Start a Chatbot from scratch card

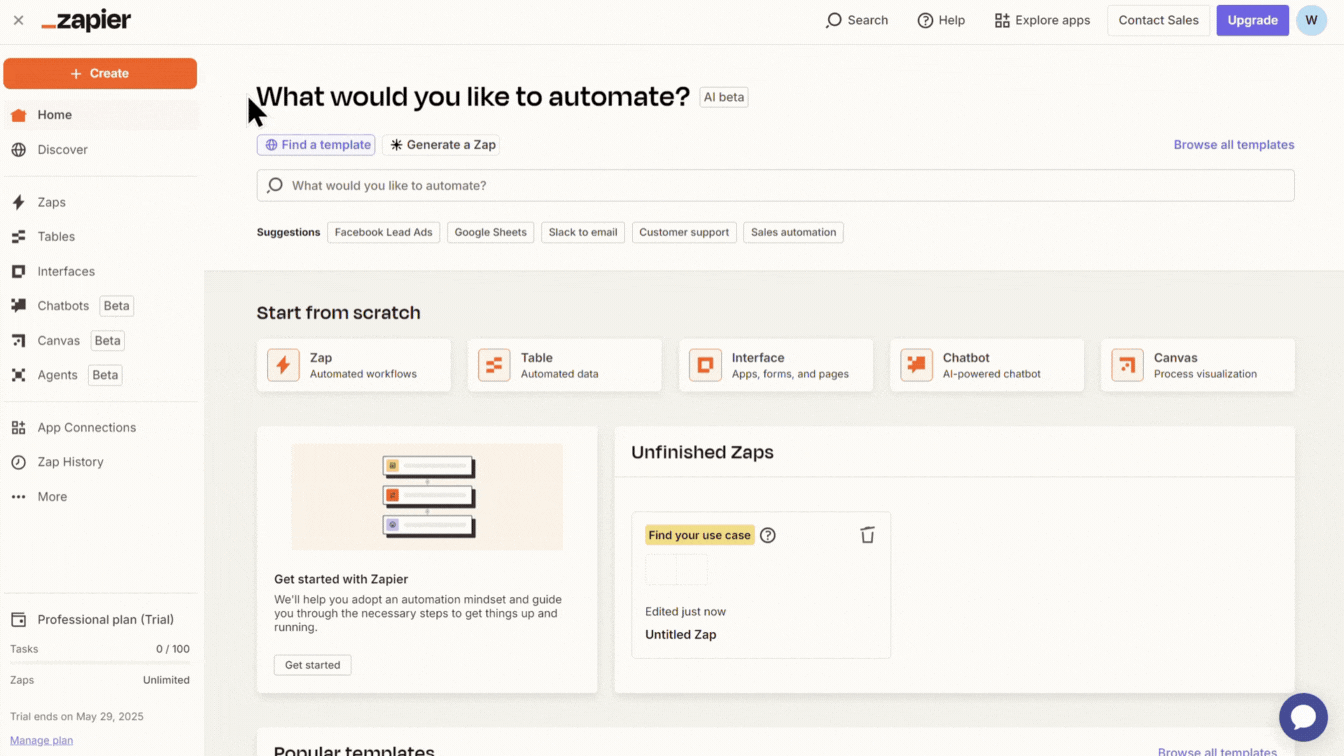pos(987,365)
